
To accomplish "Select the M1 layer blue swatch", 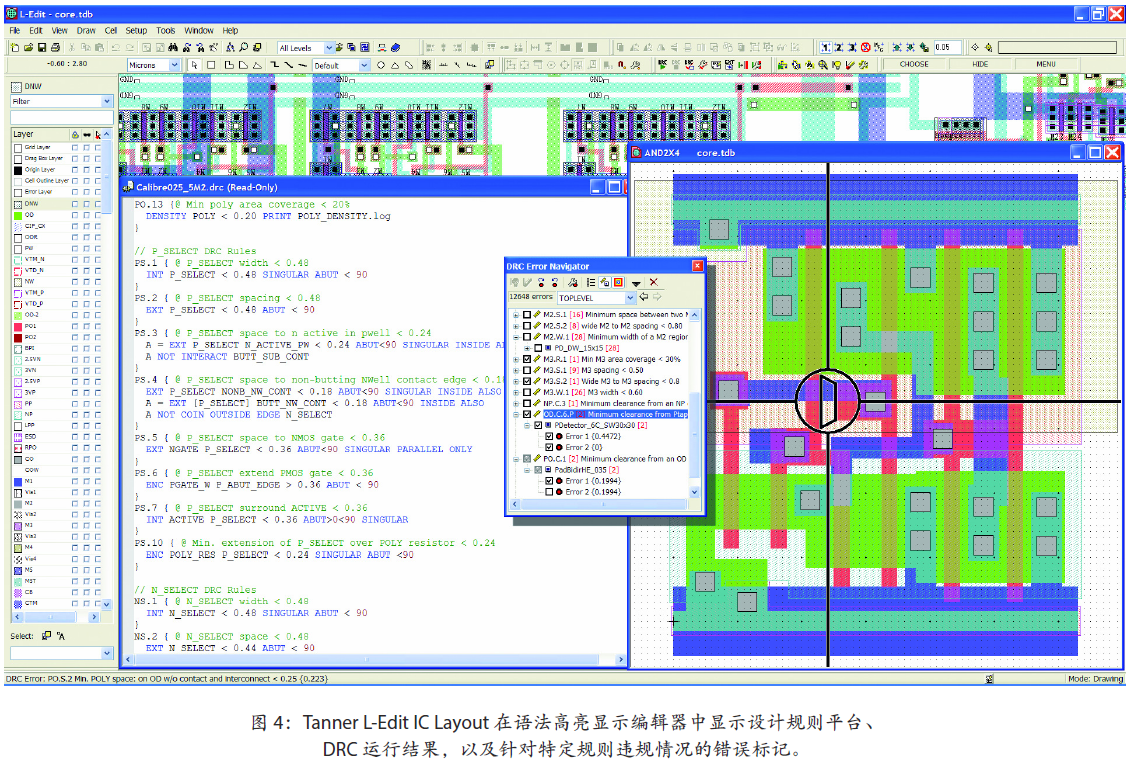I will 18,481.
